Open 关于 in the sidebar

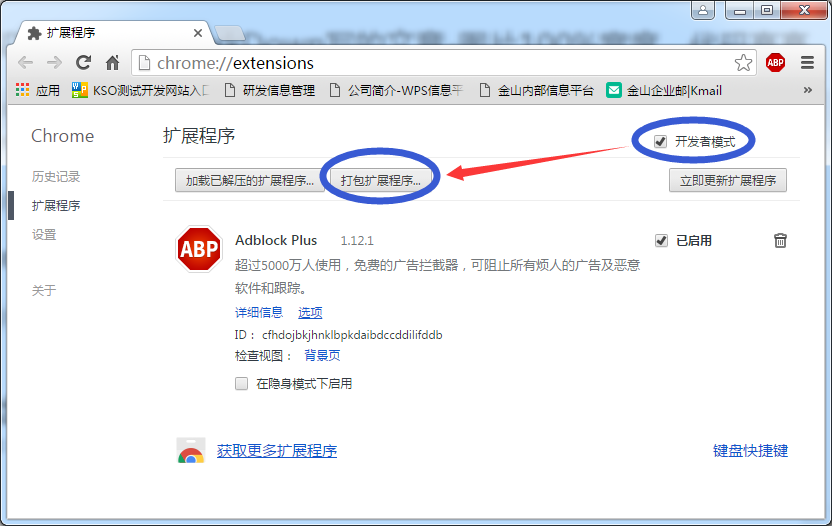coord(44,290)
